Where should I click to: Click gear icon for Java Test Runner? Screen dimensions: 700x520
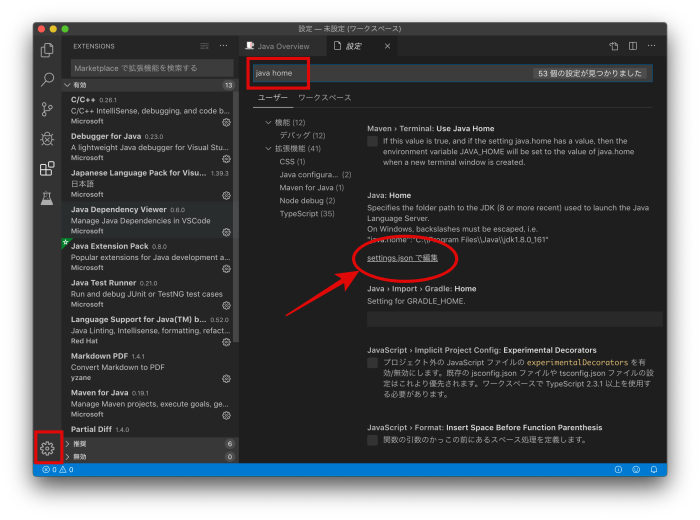click(226, 305)
